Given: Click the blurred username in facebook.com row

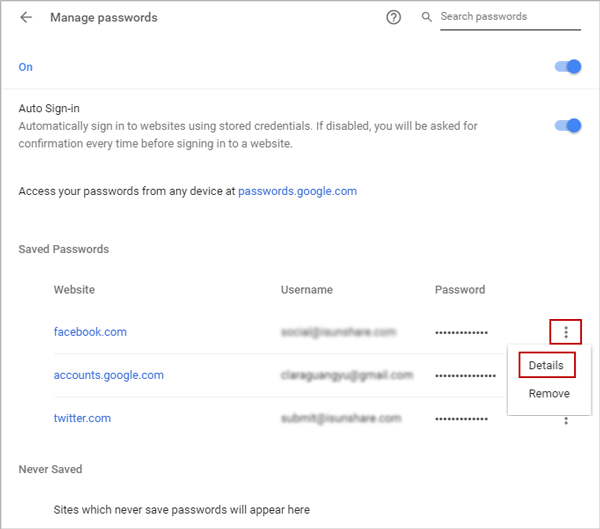Looking at the screenshot, I should pos(339,332).
